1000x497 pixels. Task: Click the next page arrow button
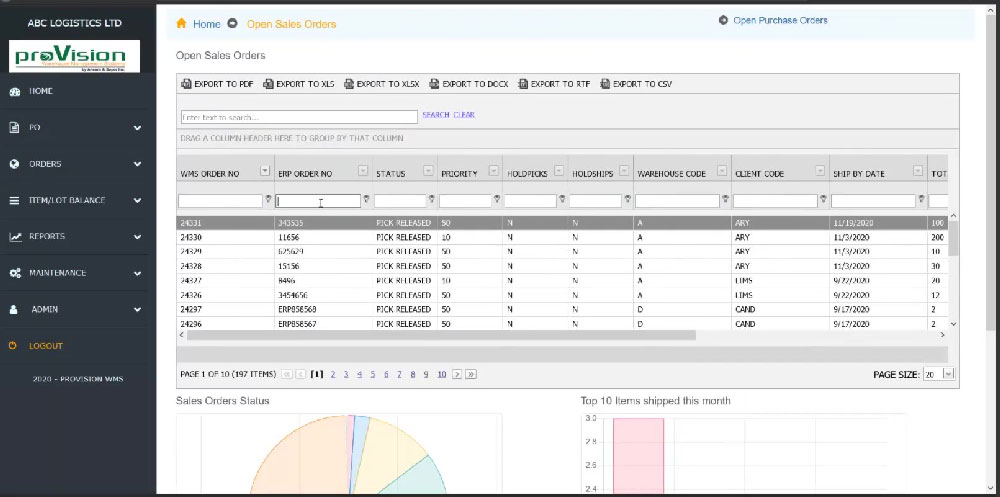click(457, 375)
